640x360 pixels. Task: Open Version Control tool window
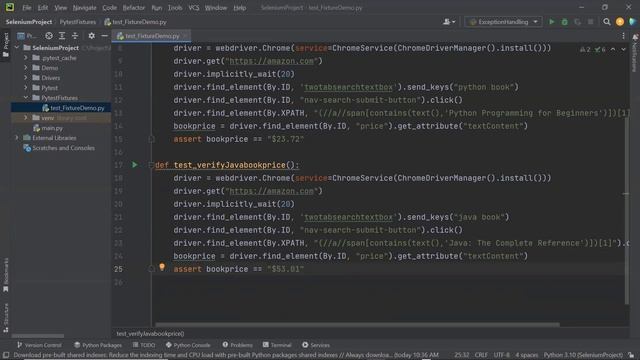click(39, 345)
